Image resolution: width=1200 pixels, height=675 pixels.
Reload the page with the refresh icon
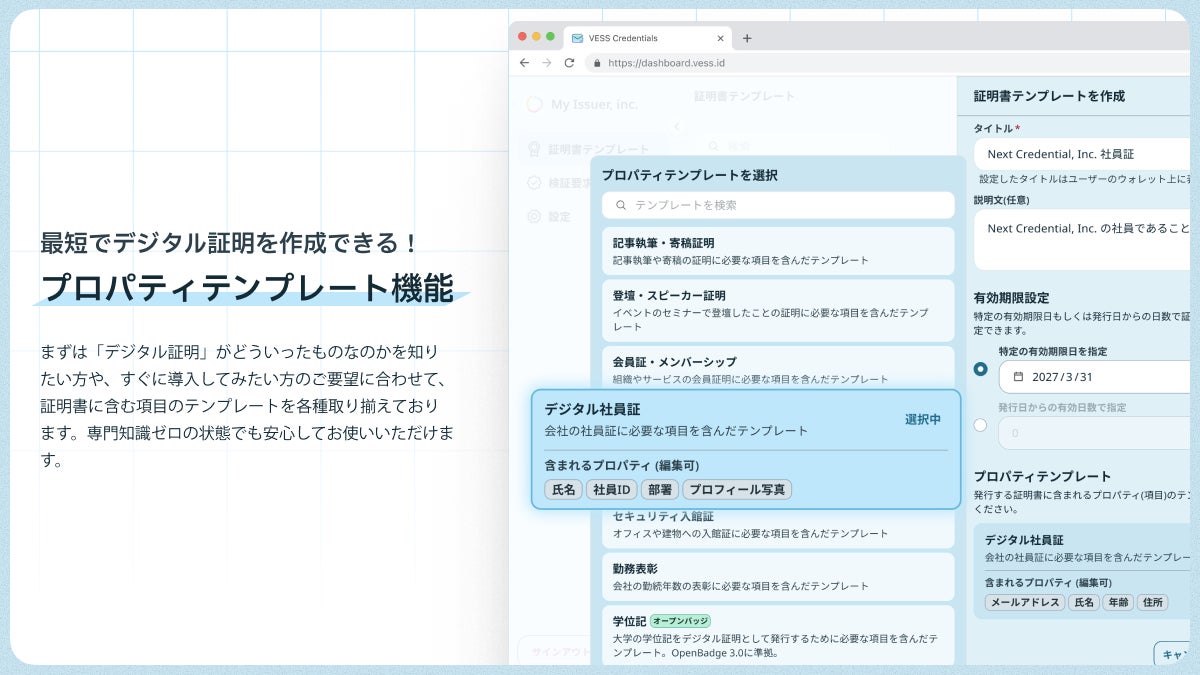coord(569,62)
